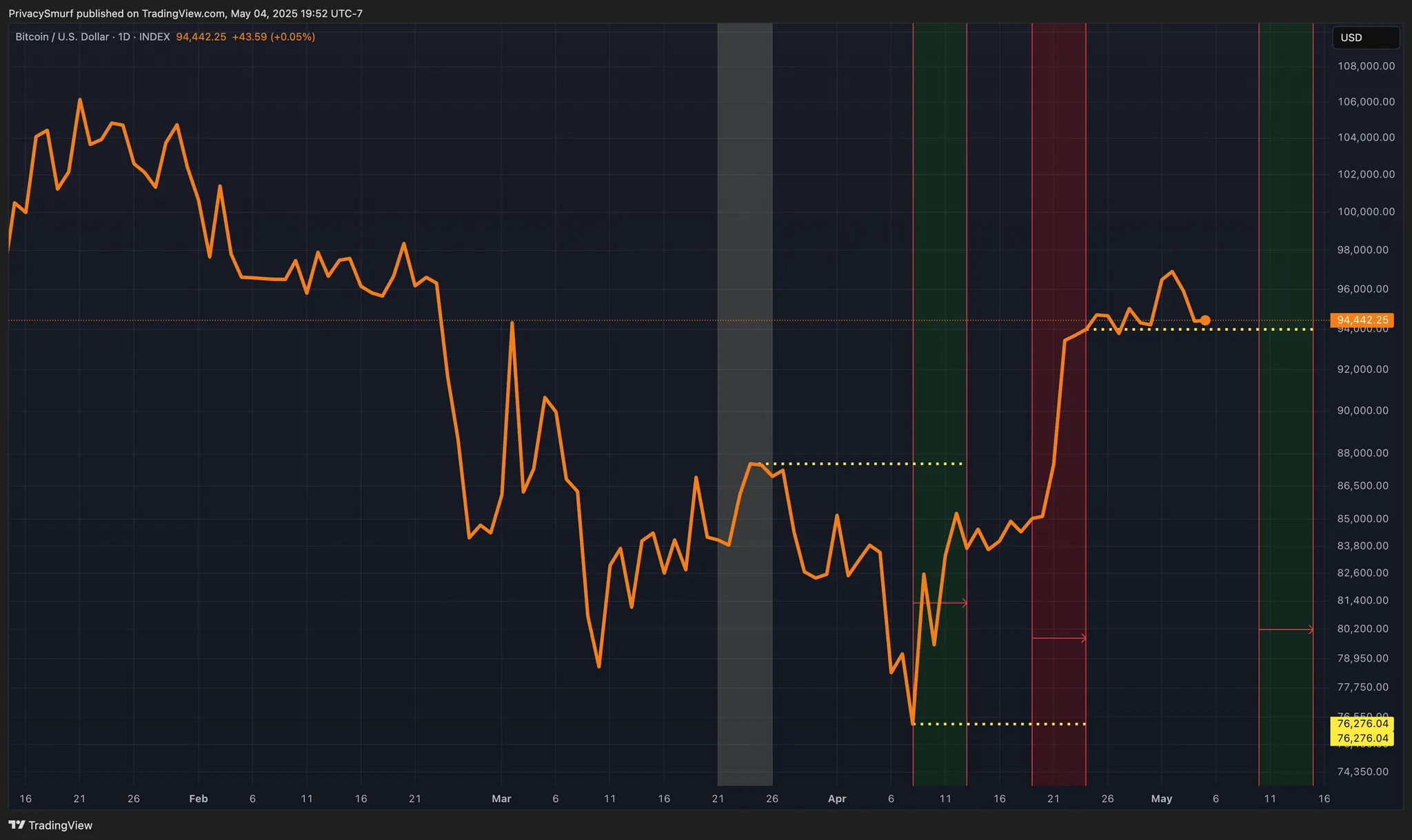
Task: Click the red arrow inside the red zone
Action: click(x=1059, y=639)
